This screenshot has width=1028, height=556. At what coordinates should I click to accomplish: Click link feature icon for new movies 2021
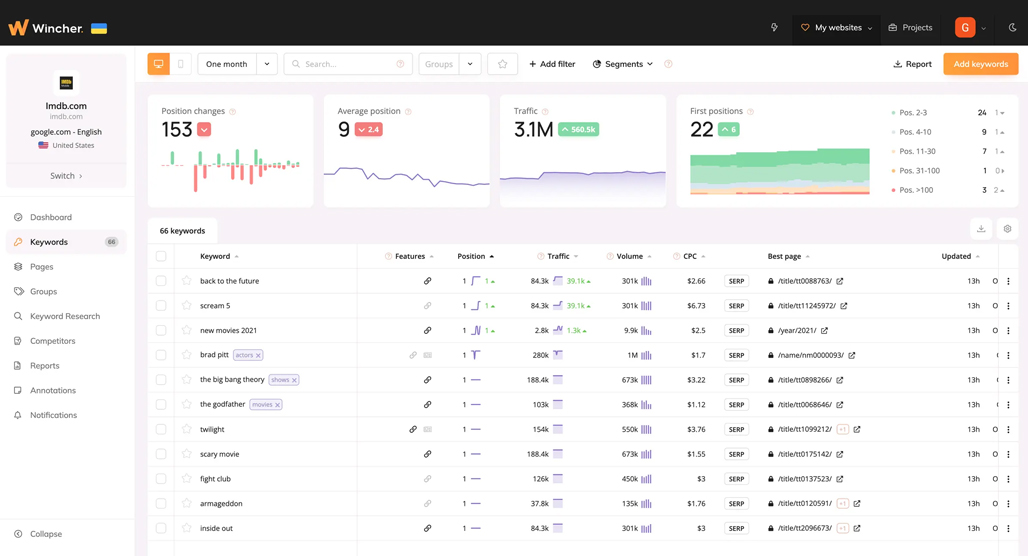coord(427,330)
